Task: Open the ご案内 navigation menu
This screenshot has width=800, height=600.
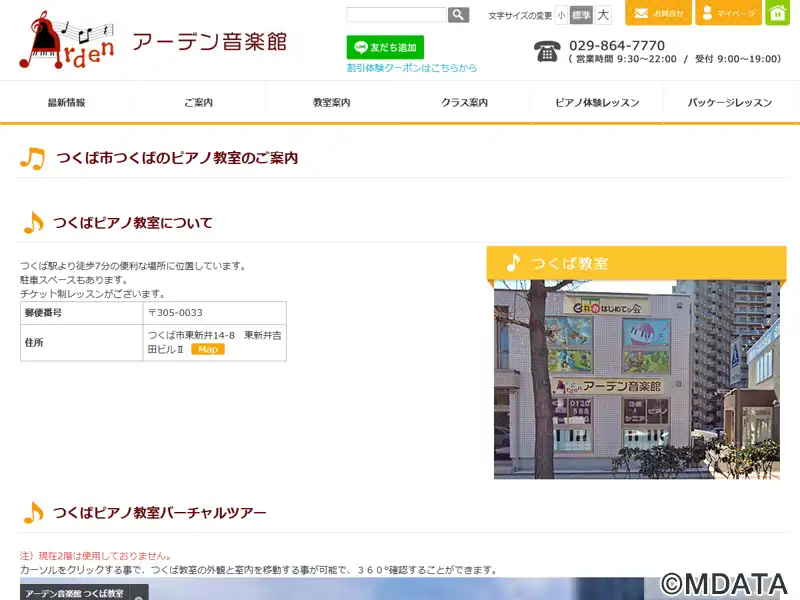Action: click(199, 103)
